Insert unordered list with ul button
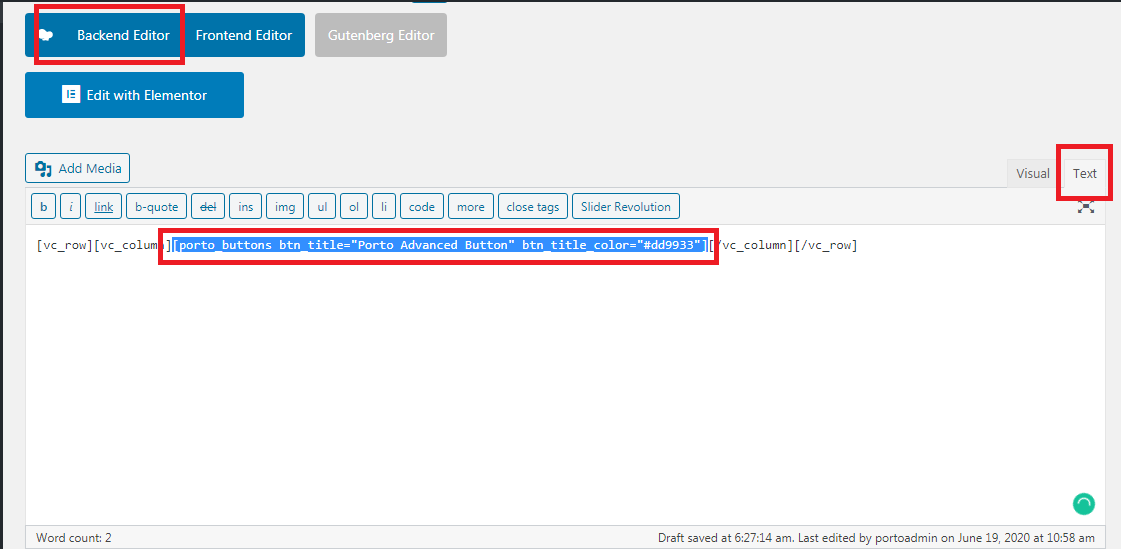Image resolution: width=1121 pixels, height=549 pixels. pos(322,207)
